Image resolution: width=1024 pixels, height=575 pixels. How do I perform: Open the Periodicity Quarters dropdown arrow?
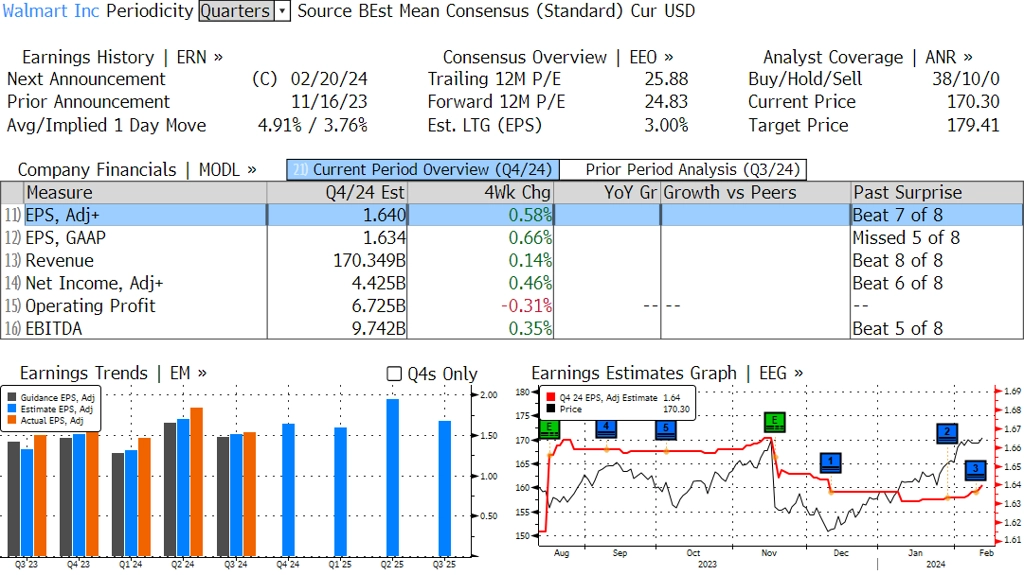(283, 11)
